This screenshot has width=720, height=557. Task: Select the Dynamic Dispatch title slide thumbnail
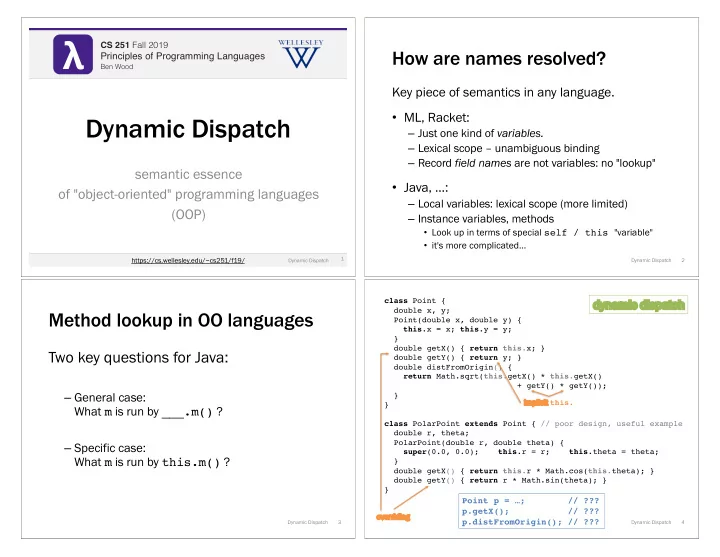[188, 147]
